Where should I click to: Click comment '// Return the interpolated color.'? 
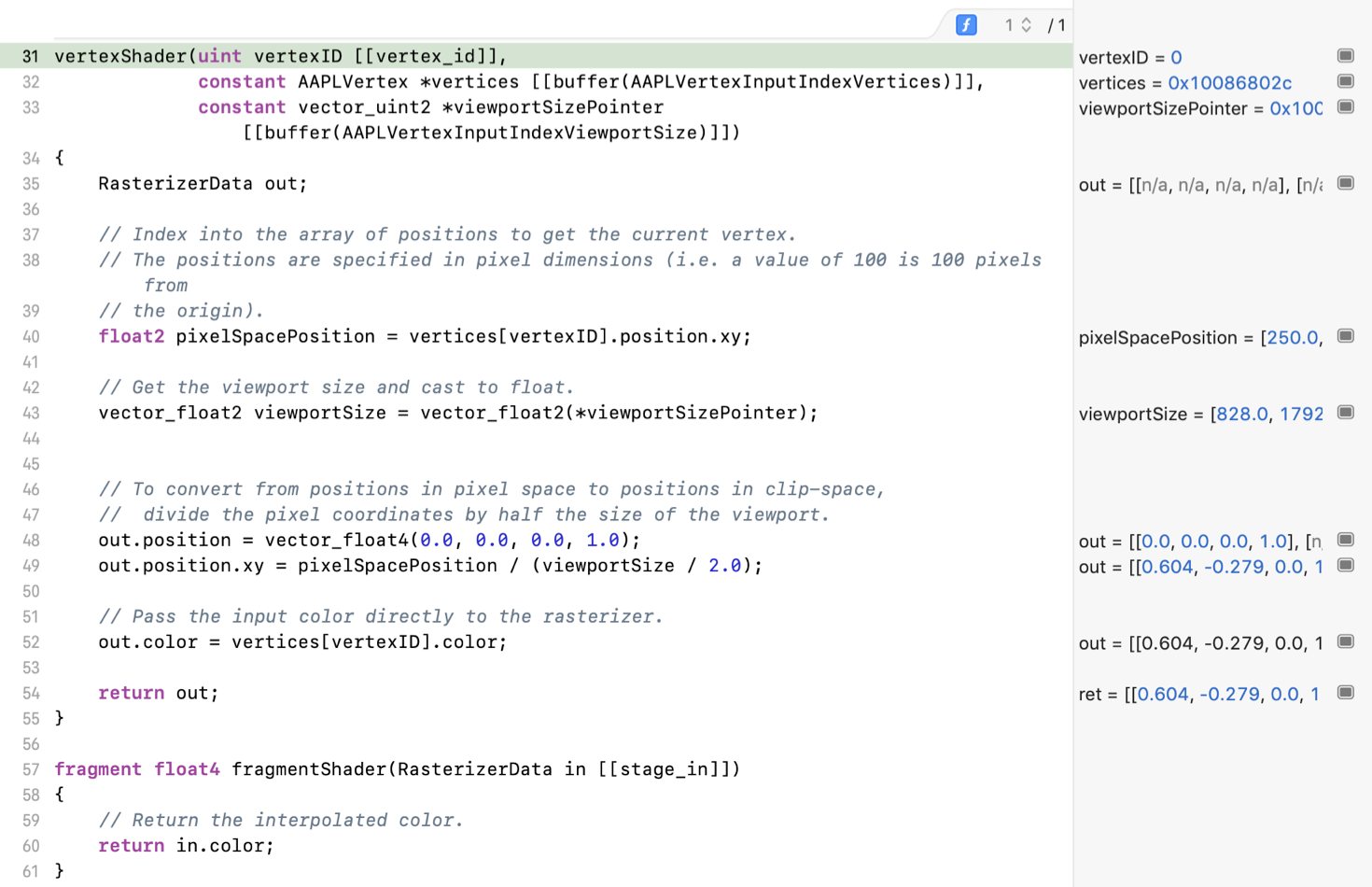click(281, 820)
